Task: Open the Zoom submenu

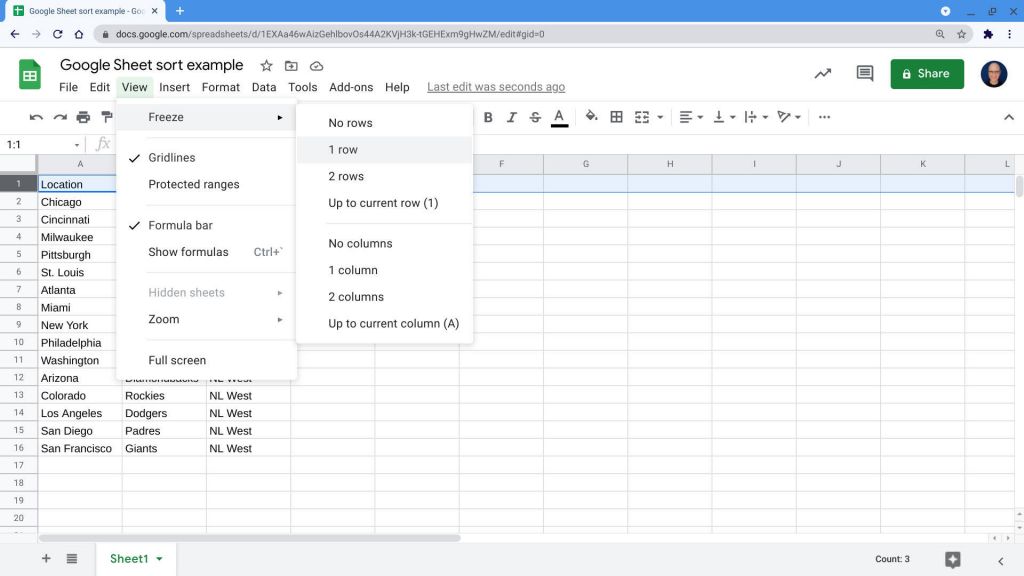Action: [163, 319]
